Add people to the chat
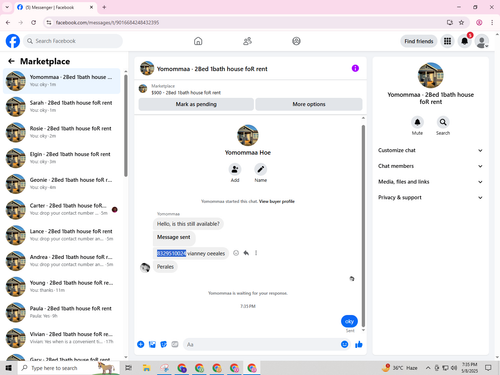Screen dimensions: 500x375 click(235, 169)
